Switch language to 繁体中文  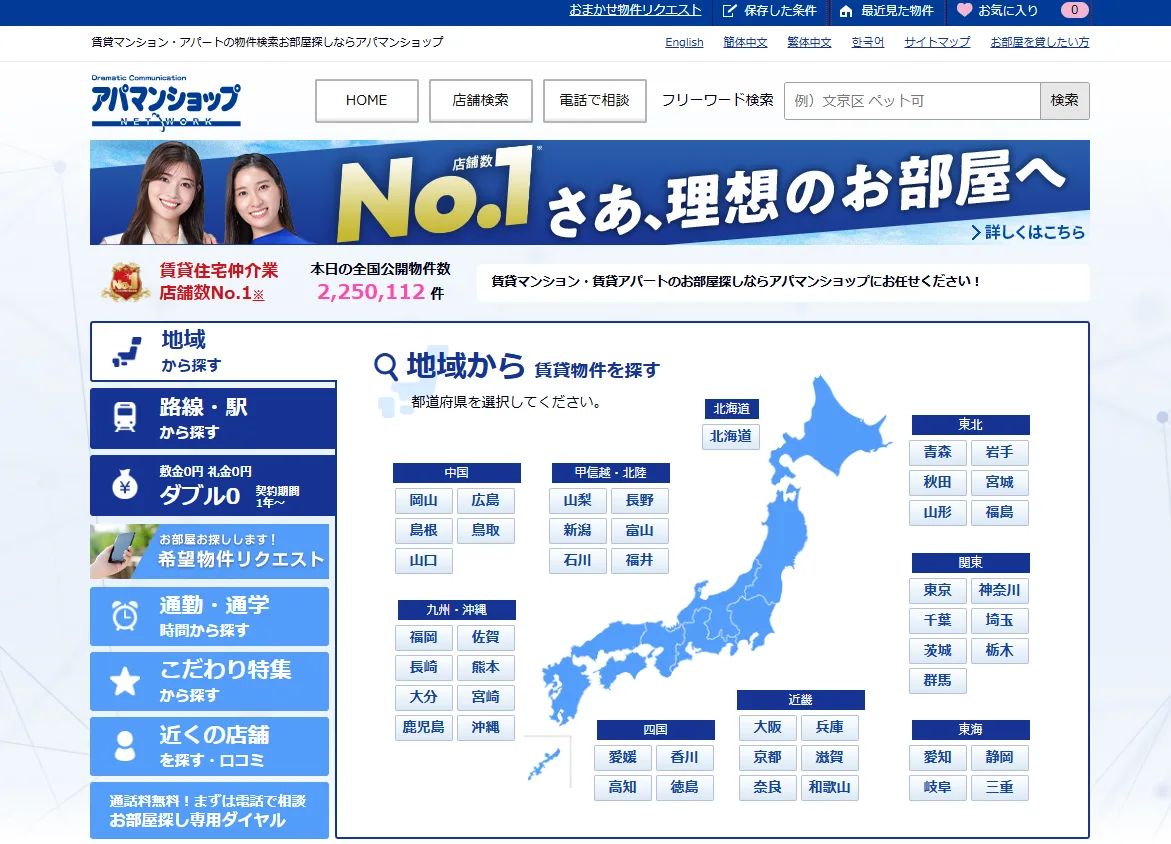click(x=809, y=43)
